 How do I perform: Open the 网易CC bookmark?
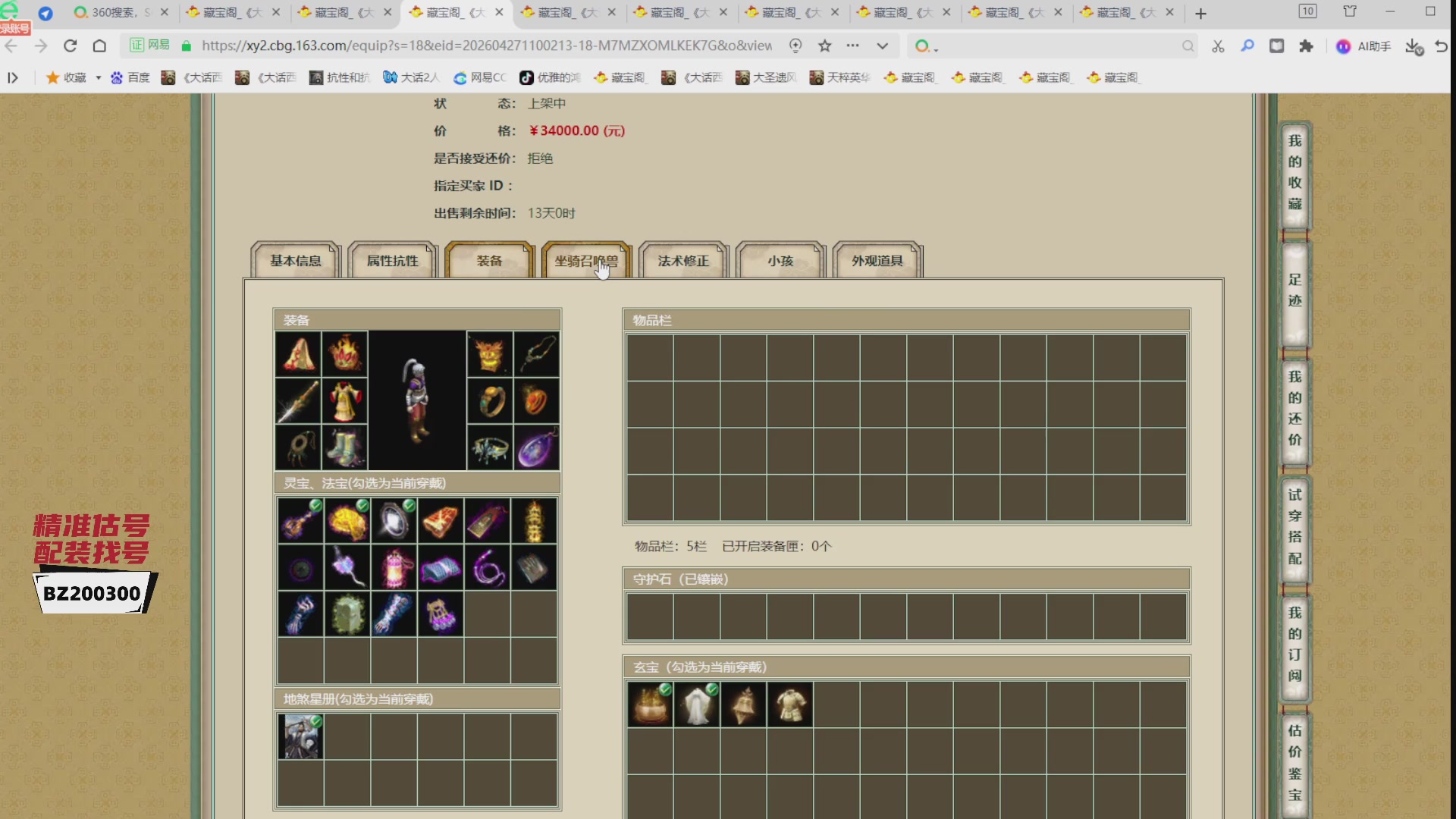[480, 77]
